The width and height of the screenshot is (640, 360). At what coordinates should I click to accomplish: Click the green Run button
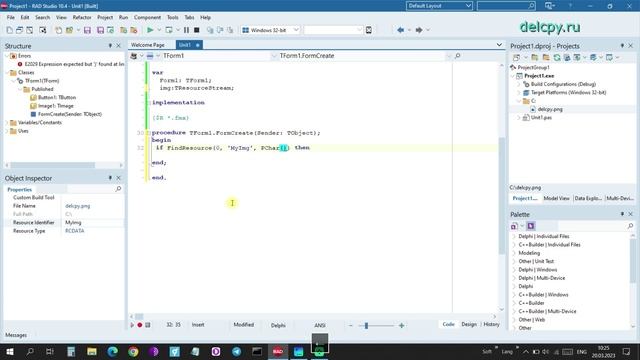pos(150,30)
